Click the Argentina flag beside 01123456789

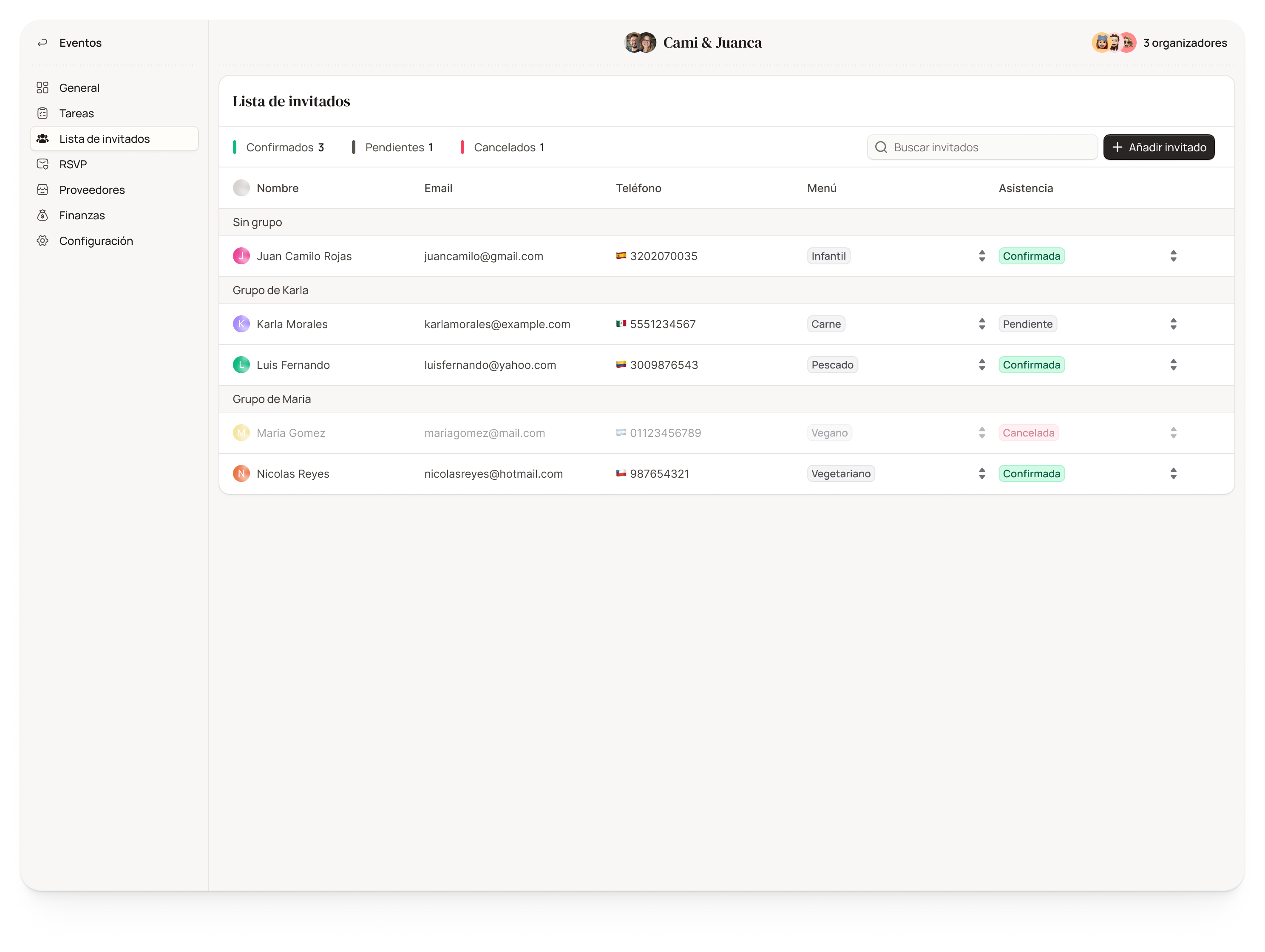[621, 432]
